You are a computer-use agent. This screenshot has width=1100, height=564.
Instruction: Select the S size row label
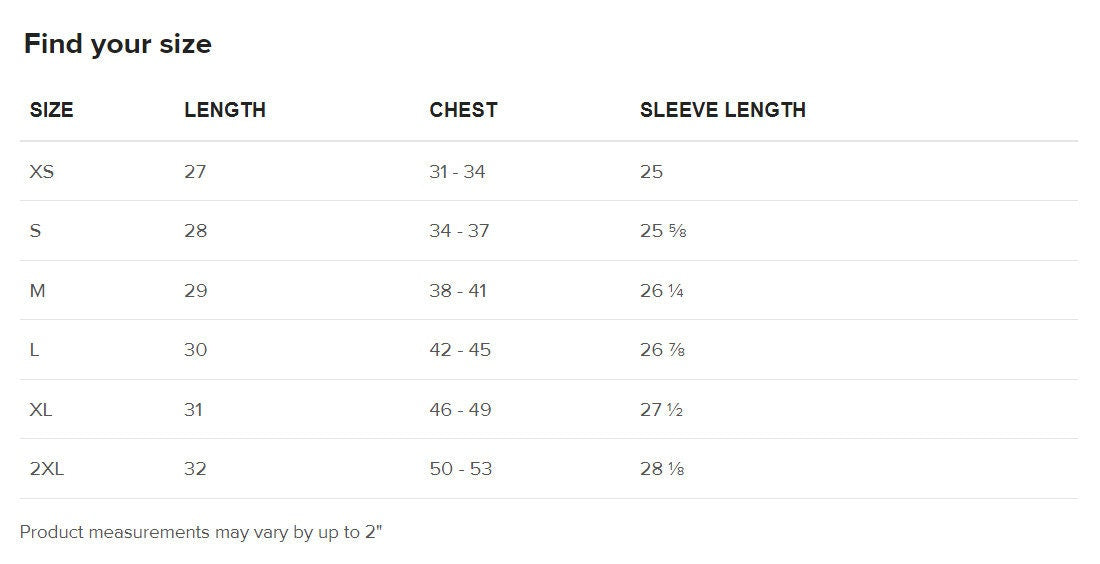36,231
